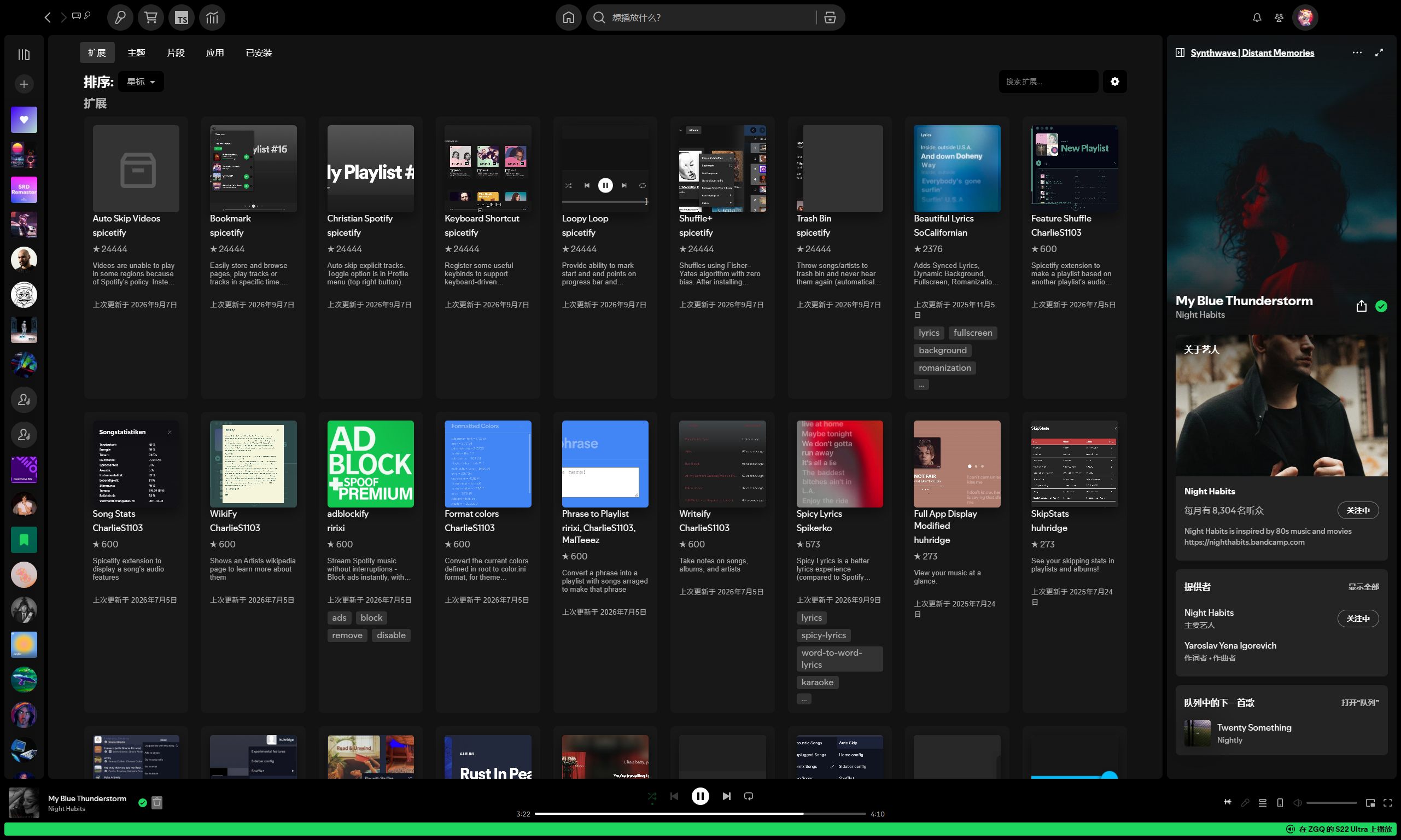This screenshot has width=1401, height=840.
Task: Switch to the 片段 tab
Action: coord(176,52)
